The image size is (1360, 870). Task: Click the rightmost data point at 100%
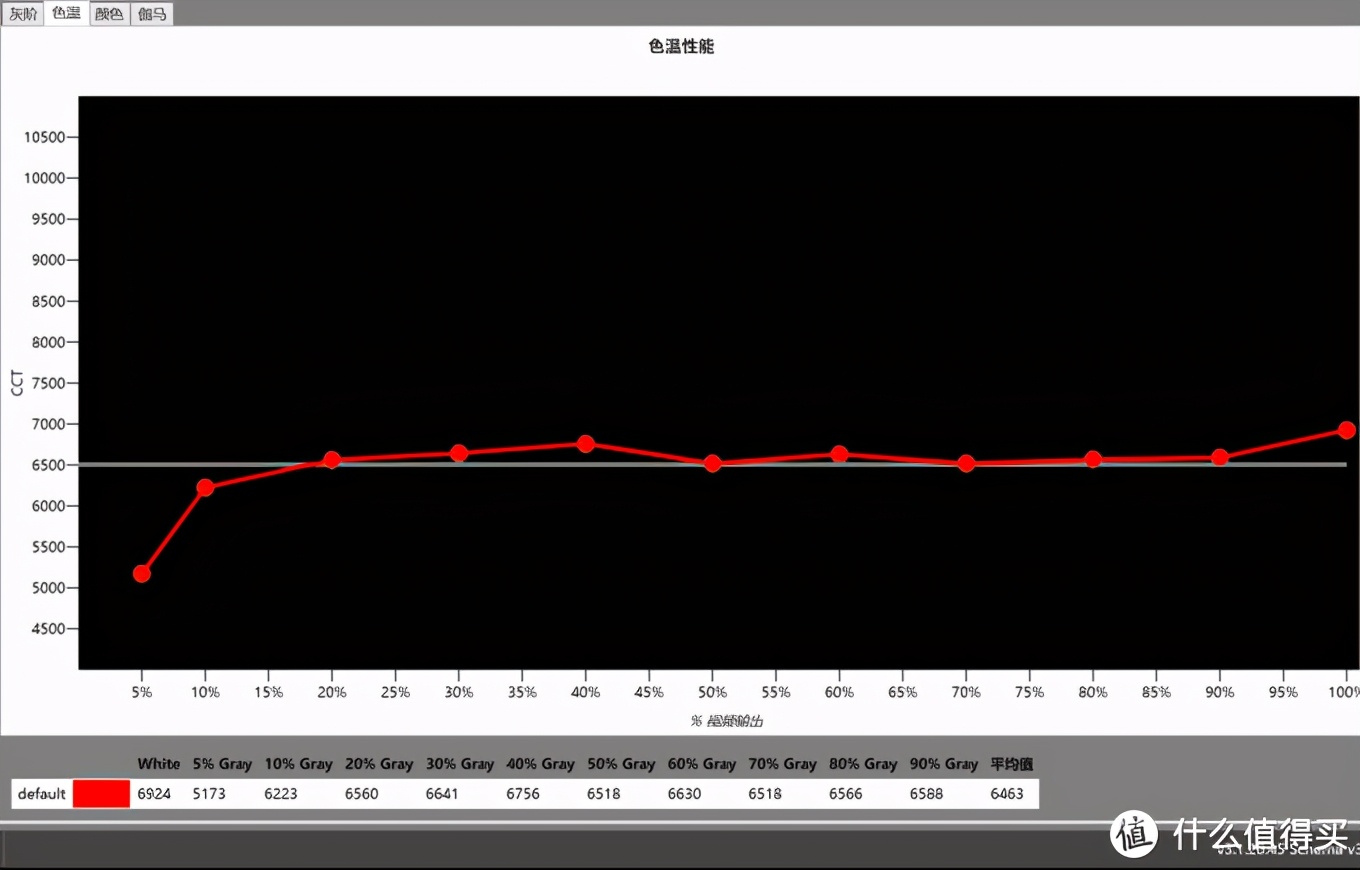tap(1345, 429)
